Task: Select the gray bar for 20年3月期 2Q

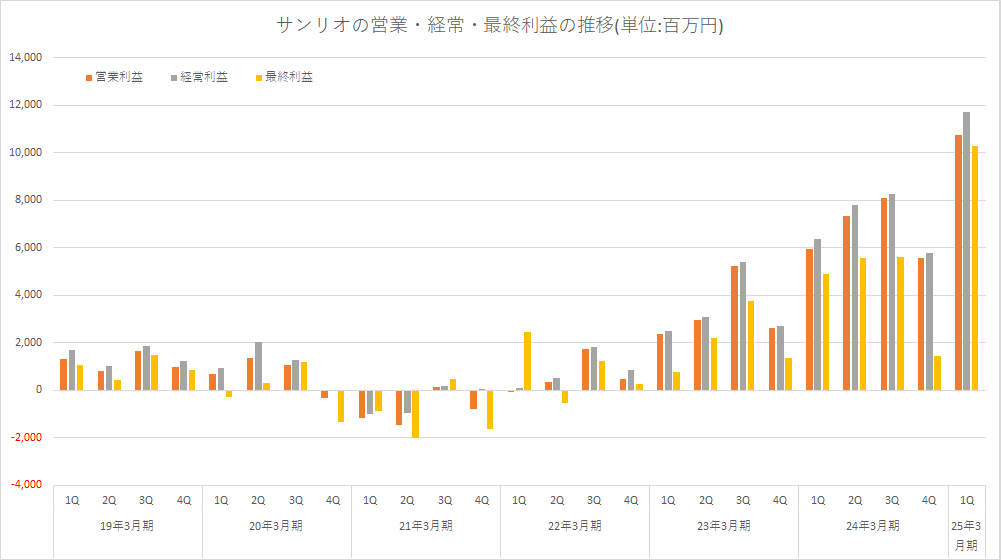Action: (258, 366)
